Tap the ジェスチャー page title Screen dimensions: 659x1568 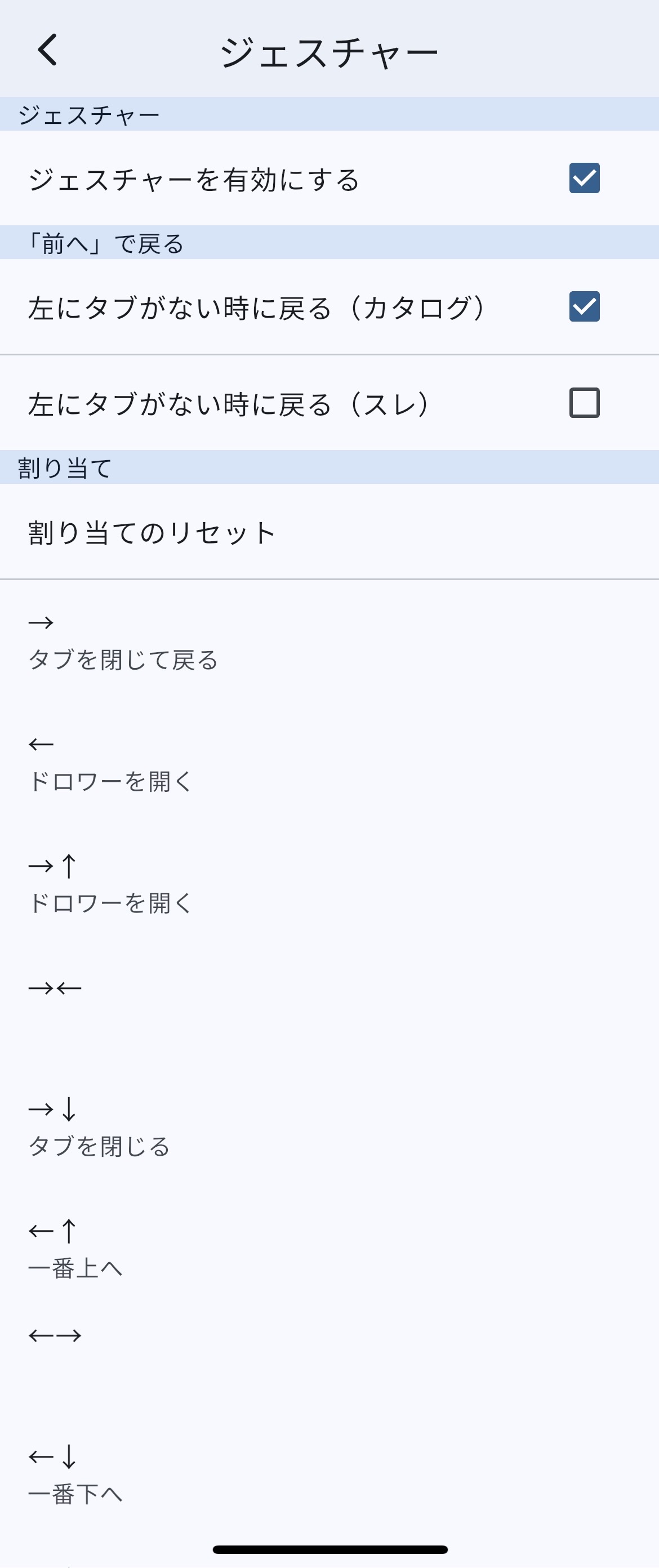click(x=328, y=52)
